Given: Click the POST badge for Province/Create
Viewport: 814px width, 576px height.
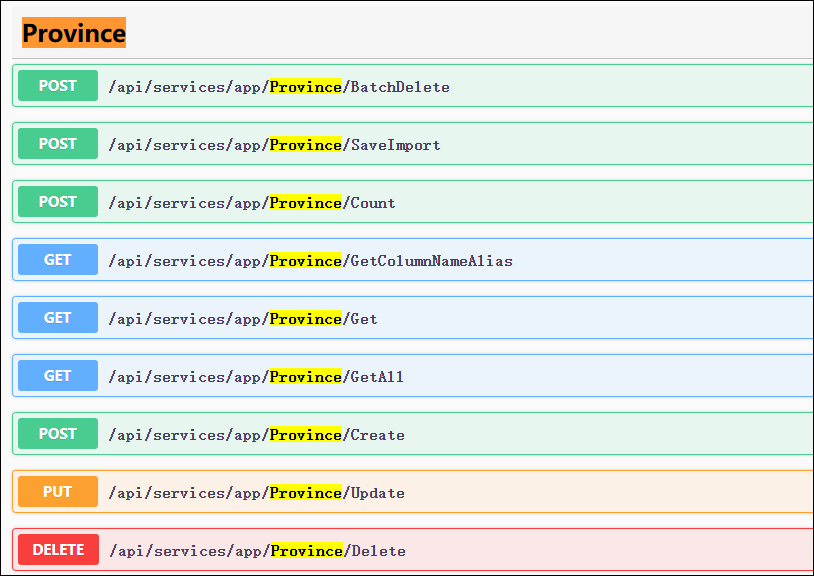Looking at the screenshot, I should coord(58,434).
